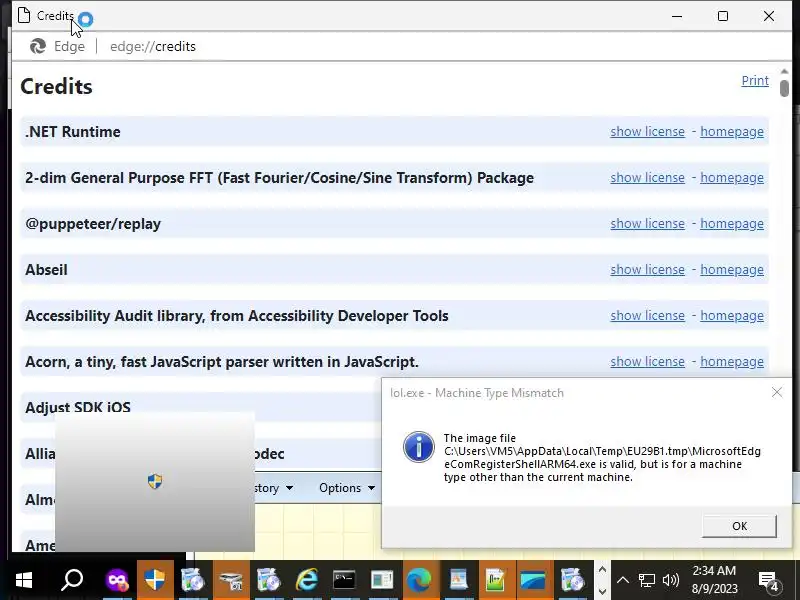
Task: Open the volume control tray icon
Action: point(670,580)
